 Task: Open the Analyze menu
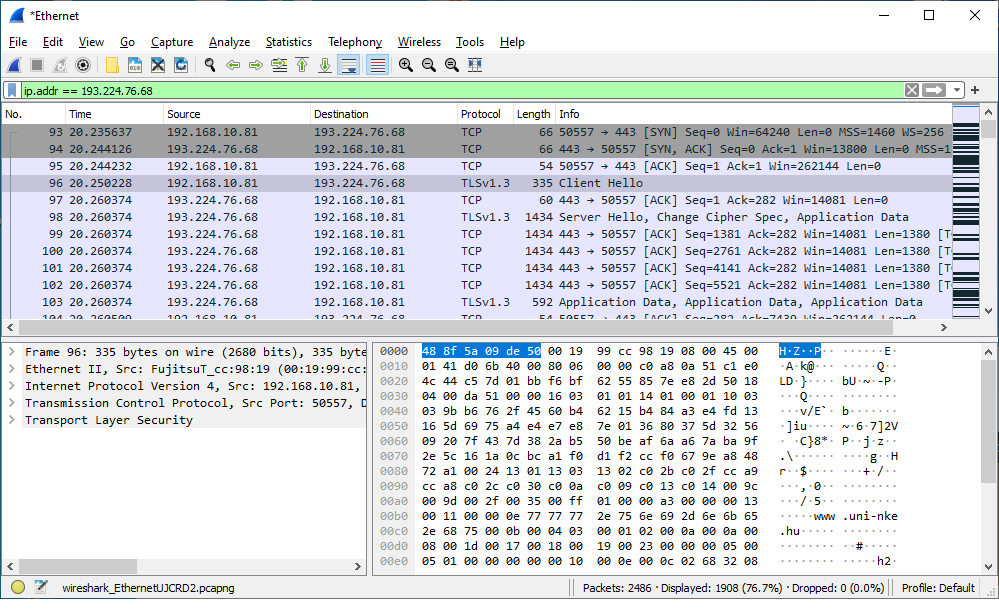tap(229, 42)
